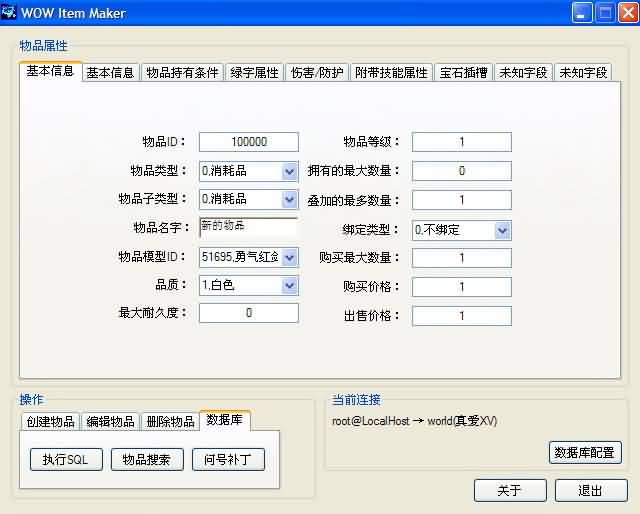Click the 执行SQL button
The height and width of the screenshot is (514, 640).
pyautogui.click(x=66, y=460)
